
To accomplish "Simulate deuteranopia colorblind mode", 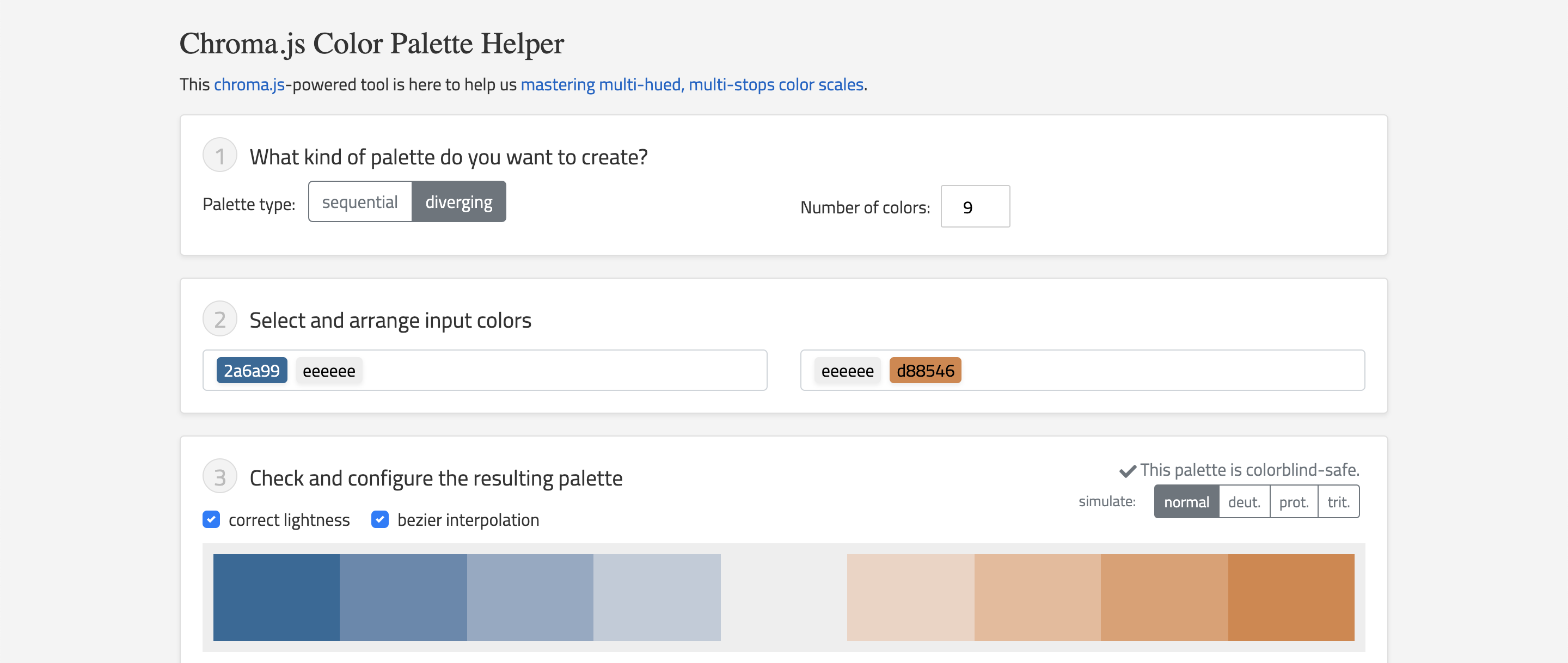I will (1243, 501).
